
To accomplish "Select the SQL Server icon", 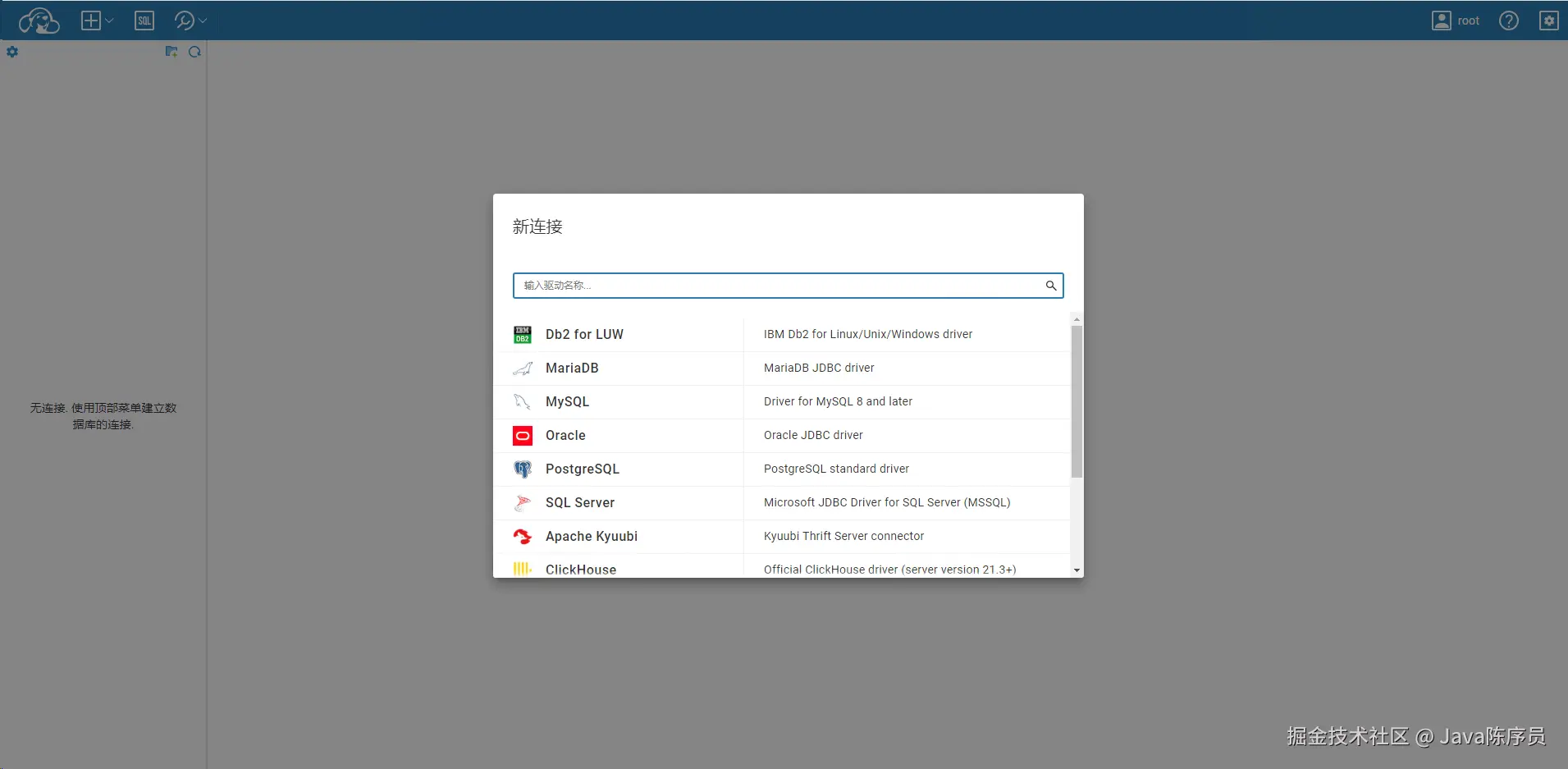I will 523,502.
